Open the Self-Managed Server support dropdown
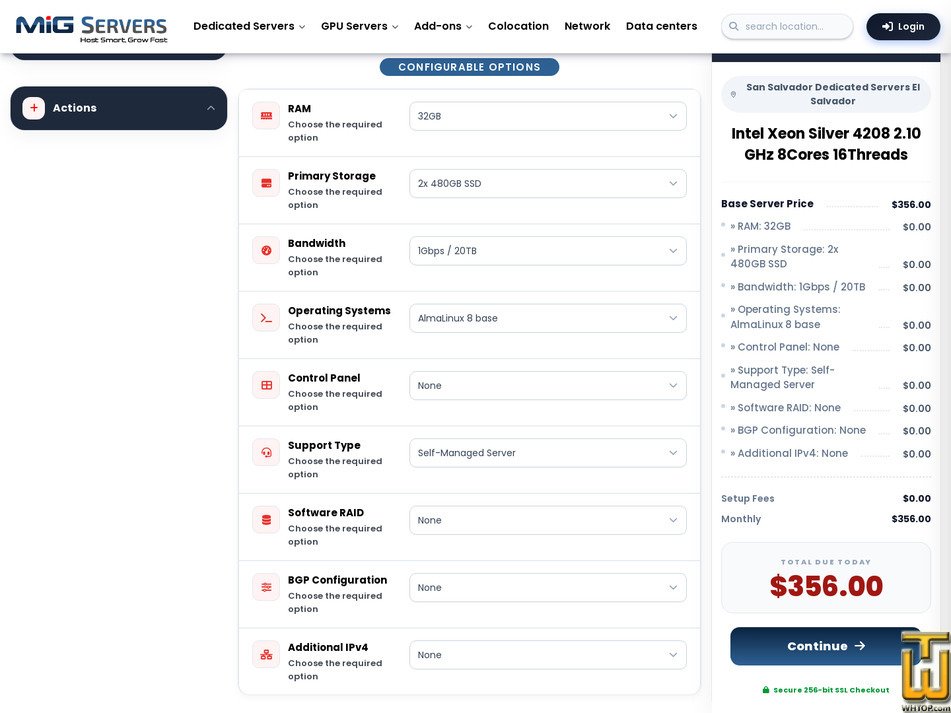 pos(548,452)
